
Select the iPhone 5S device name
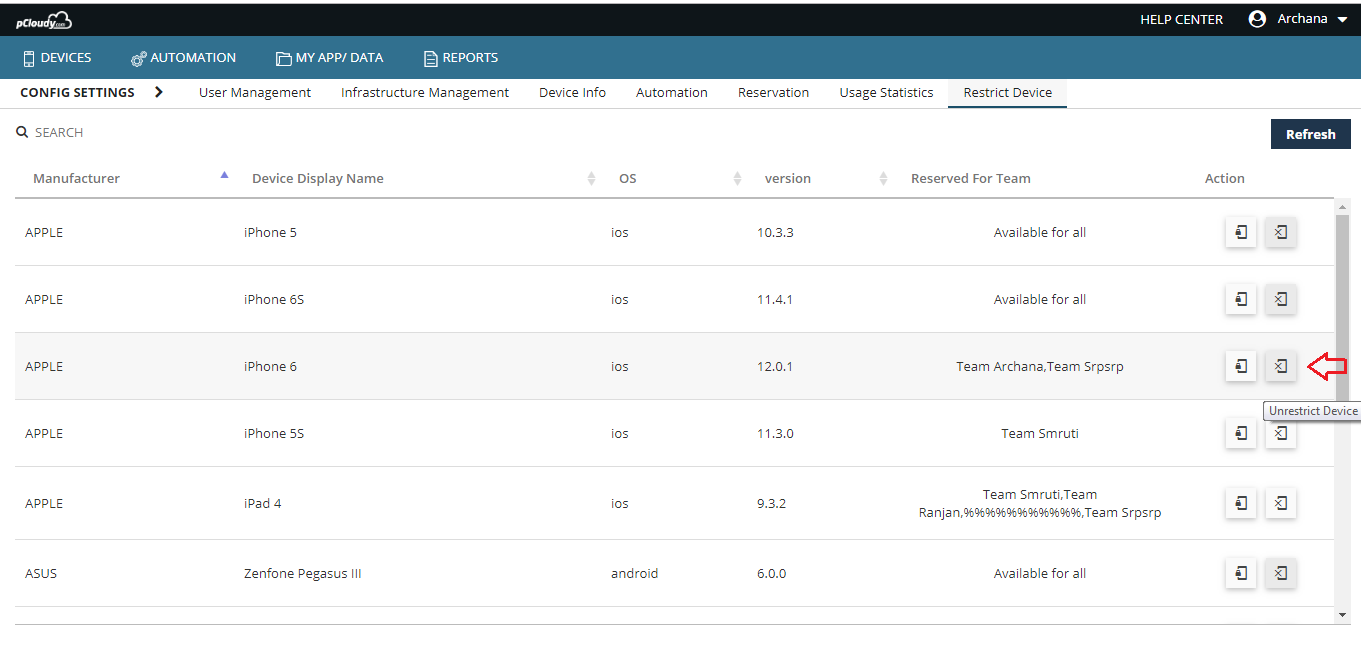[274, 433]
